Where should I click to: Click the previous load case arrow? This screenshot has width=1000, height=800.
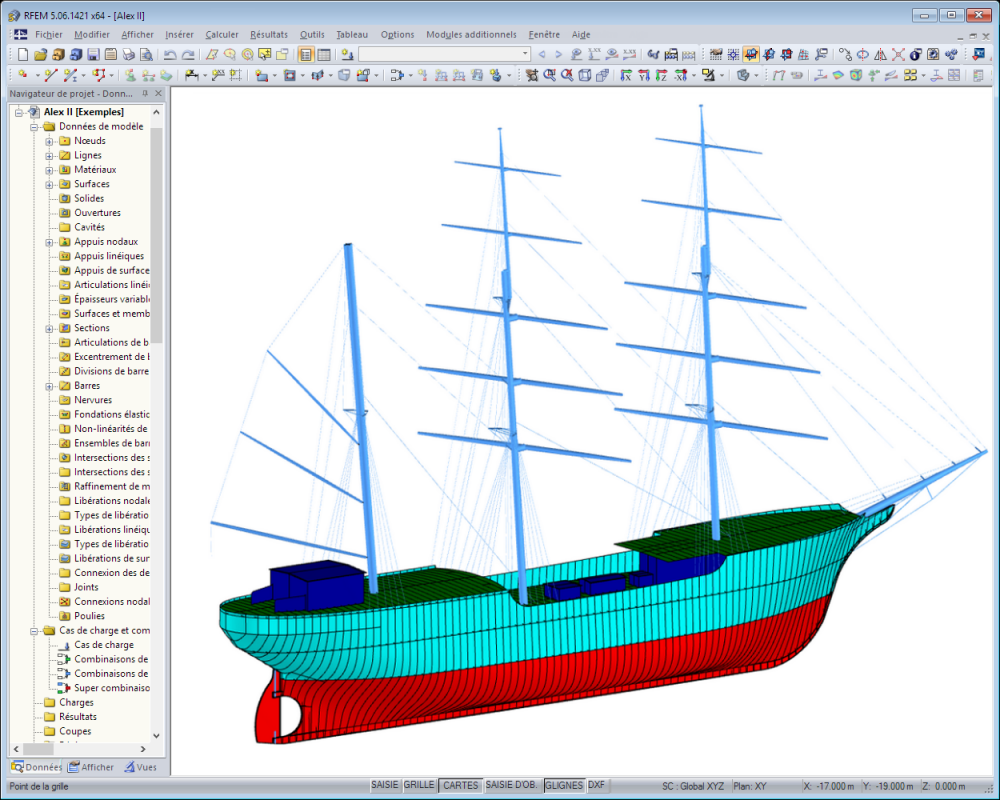[x=542, y=55]
